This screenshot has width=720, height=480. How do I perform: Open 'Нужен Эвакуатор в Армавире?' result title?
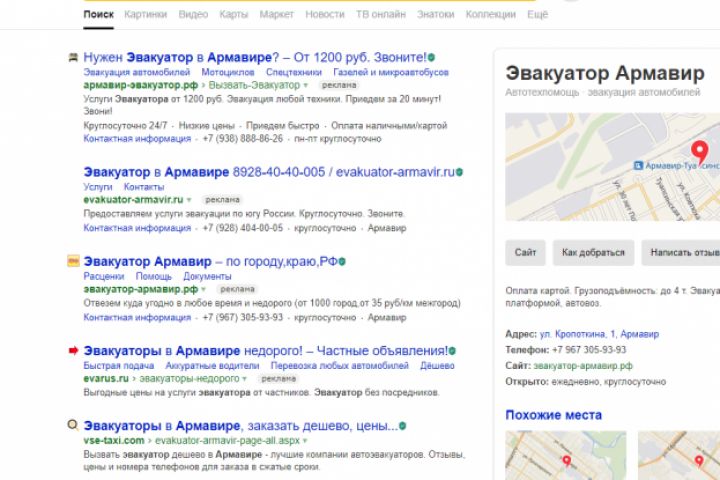pos(255,58)
